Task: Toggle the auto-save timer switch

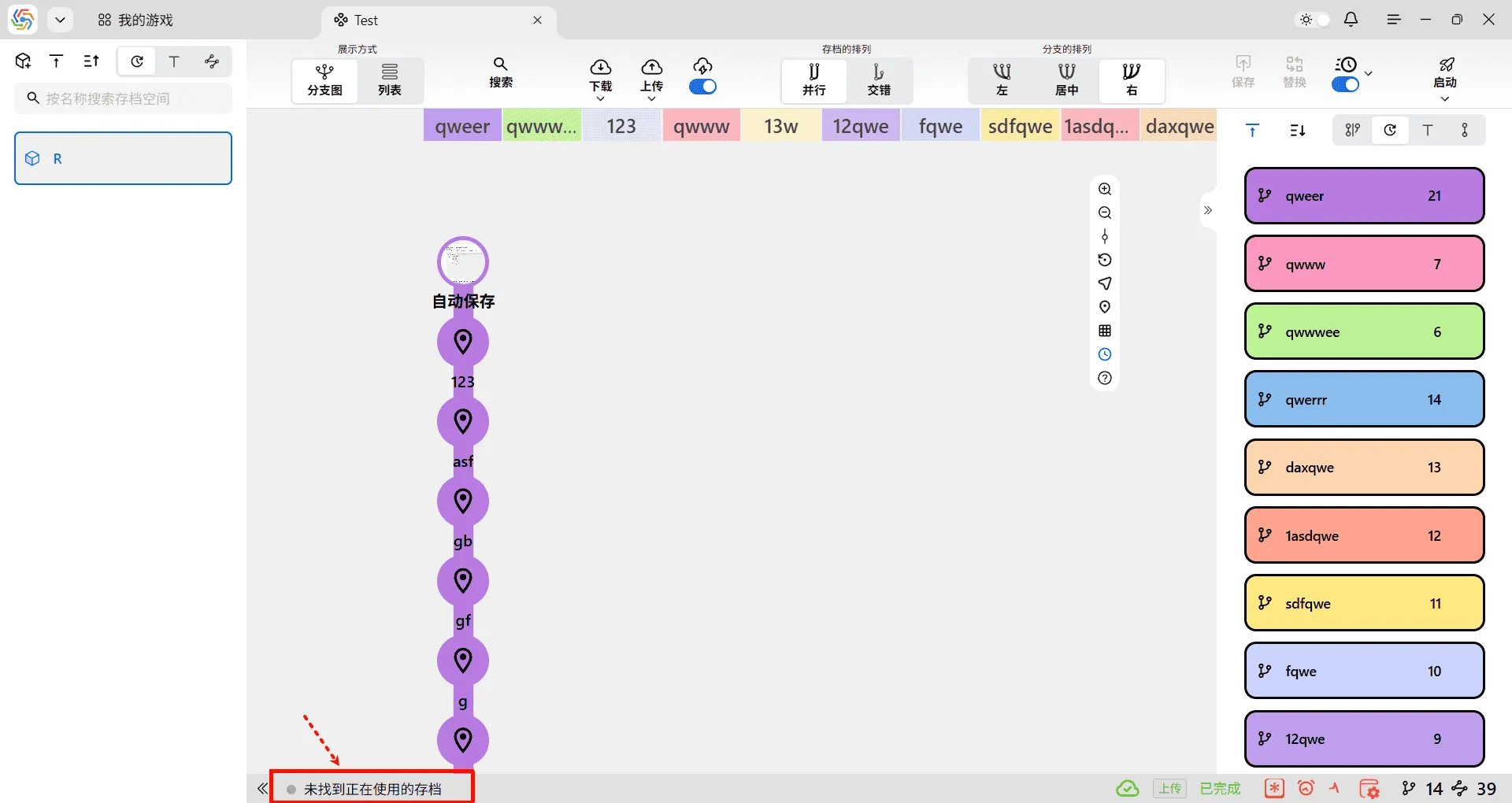Action: pos(1345,84)
